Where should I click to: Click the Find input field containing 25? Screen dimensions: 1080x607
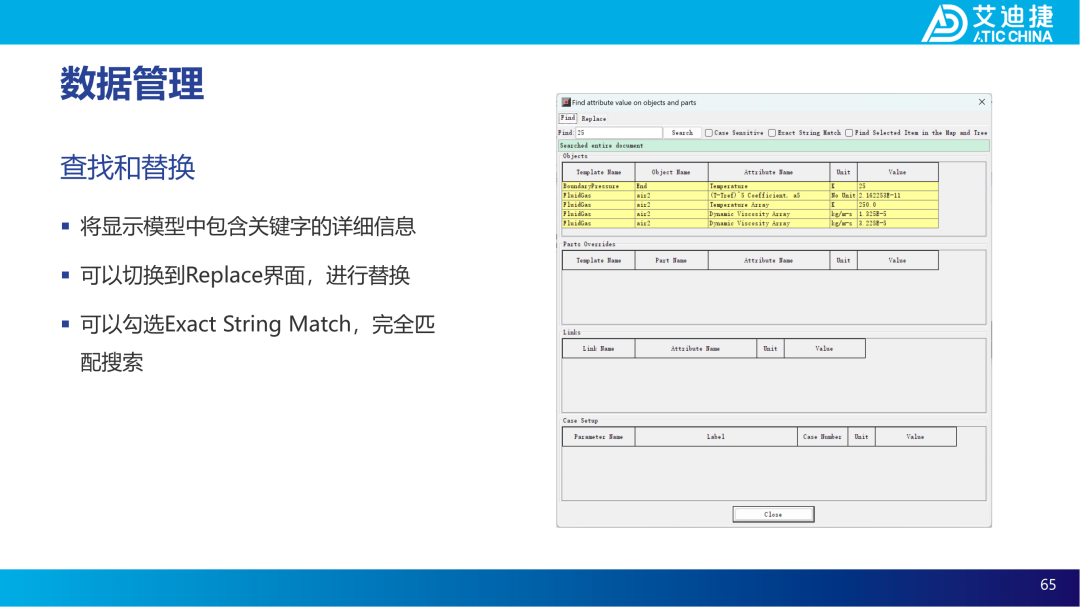click(619, 132)
